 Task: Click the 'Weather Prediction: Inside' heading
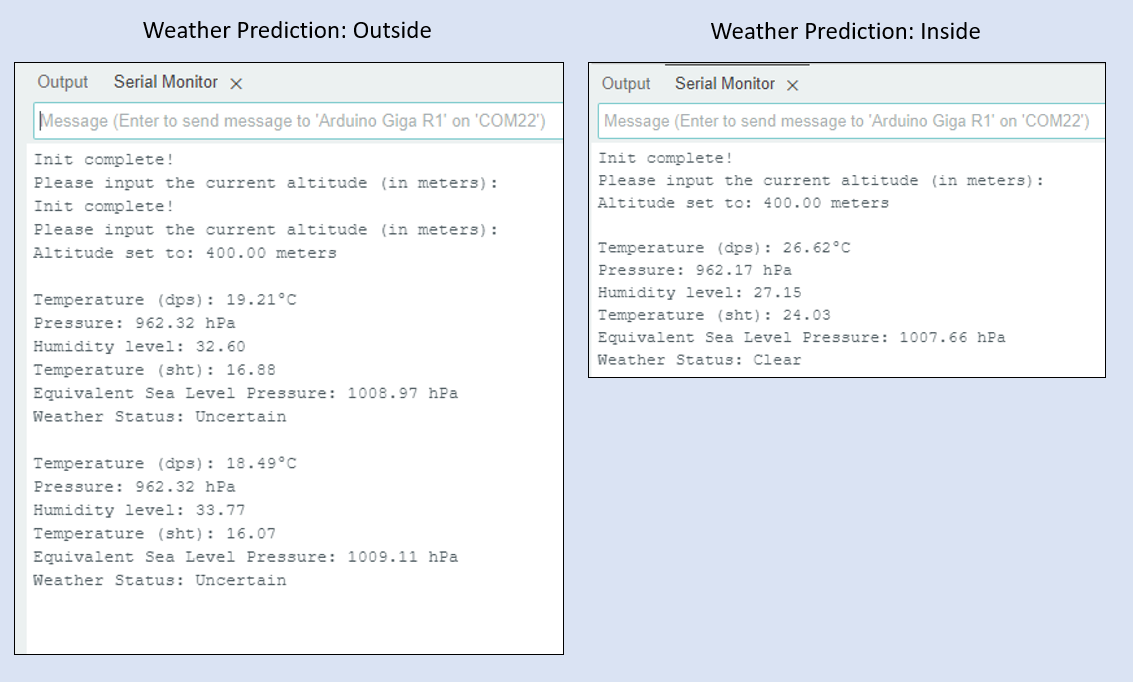[845, 32]
